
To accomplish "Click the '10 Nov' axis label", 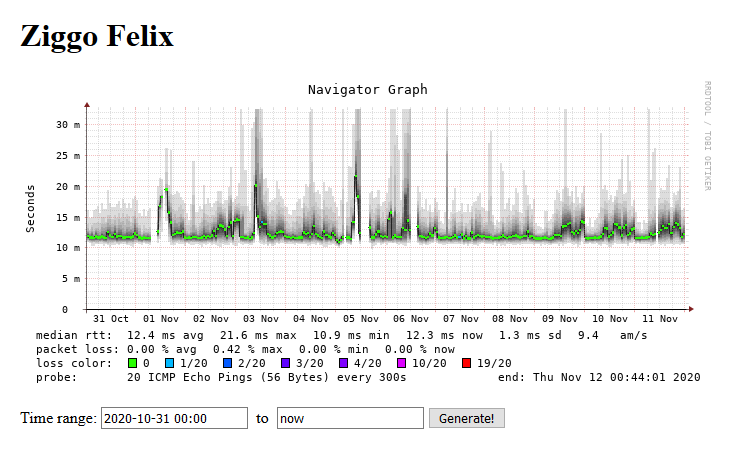I will coord(609,318).
